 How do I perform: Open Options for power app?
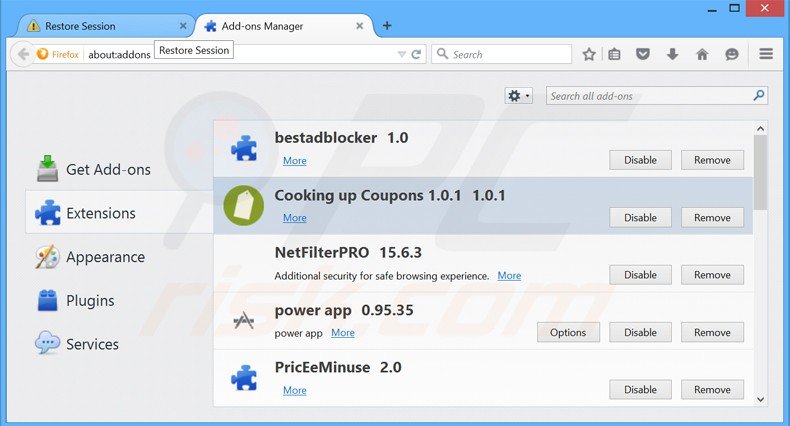pos(568,332)
